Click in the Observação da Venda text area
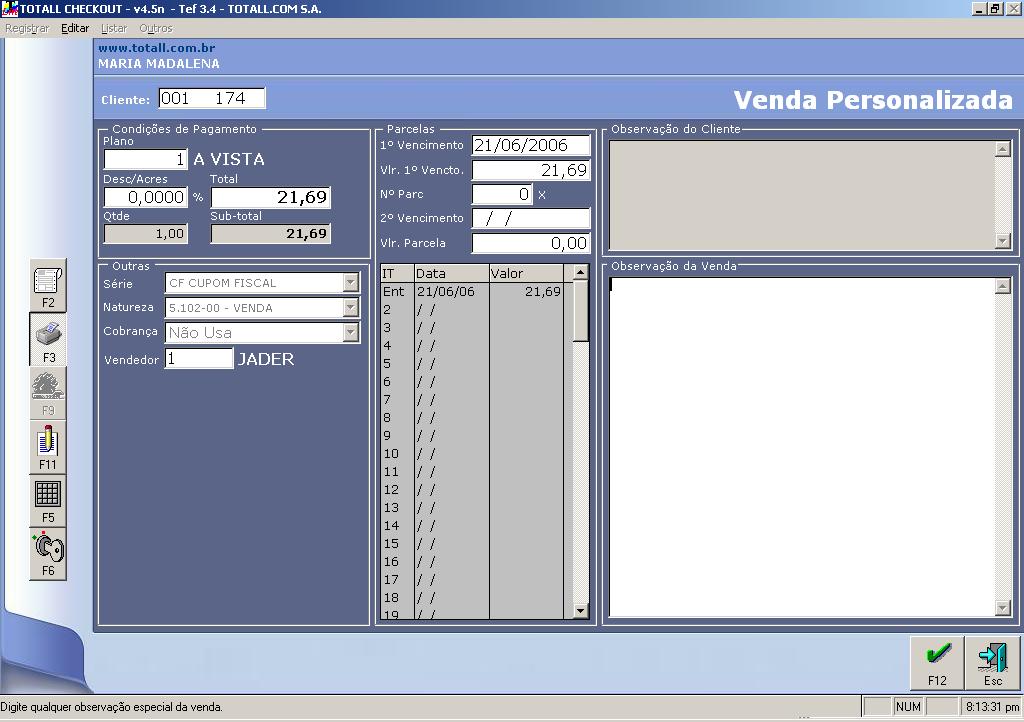 (x=802, y=447)
